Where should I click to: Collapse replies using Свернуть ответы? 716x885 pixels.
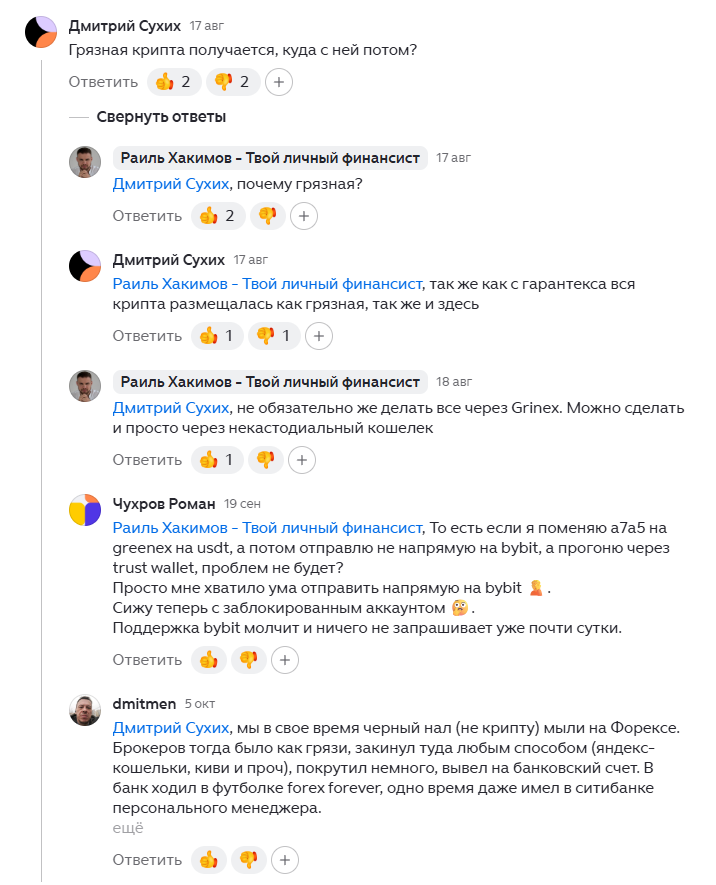[x=158, y=117]
